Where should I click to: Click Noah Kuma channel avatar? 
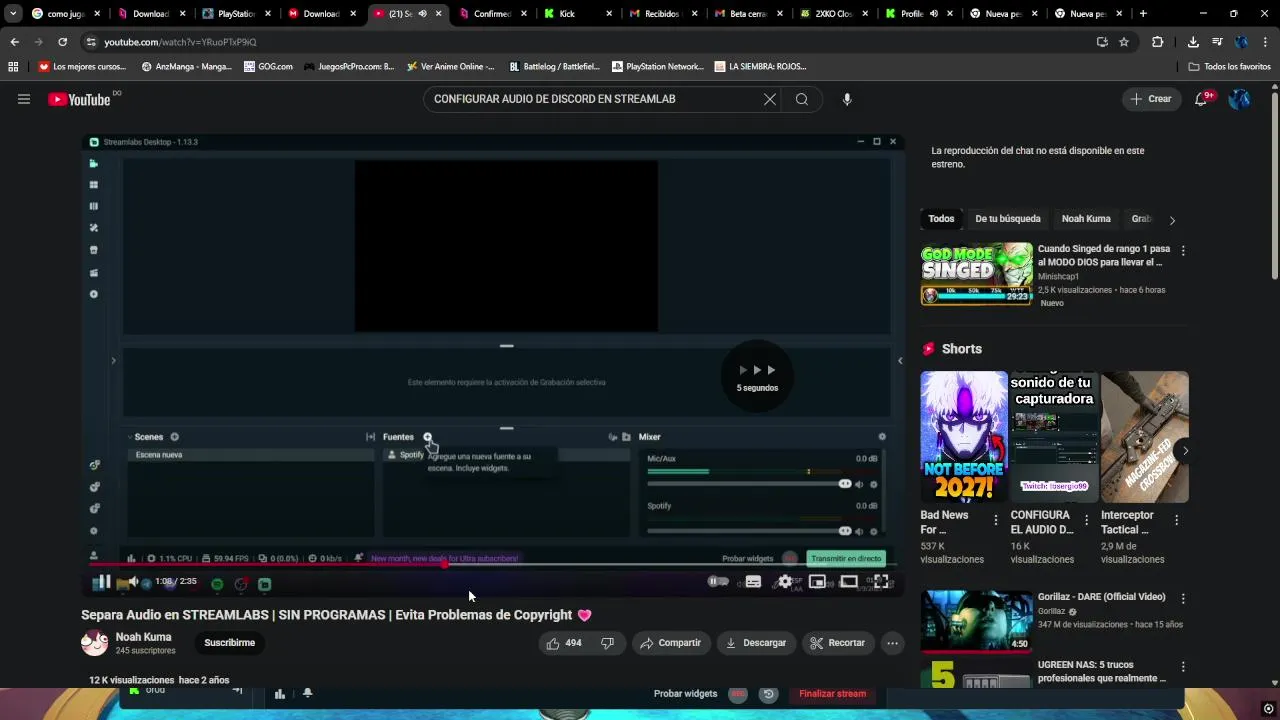(x=94, y=643)
